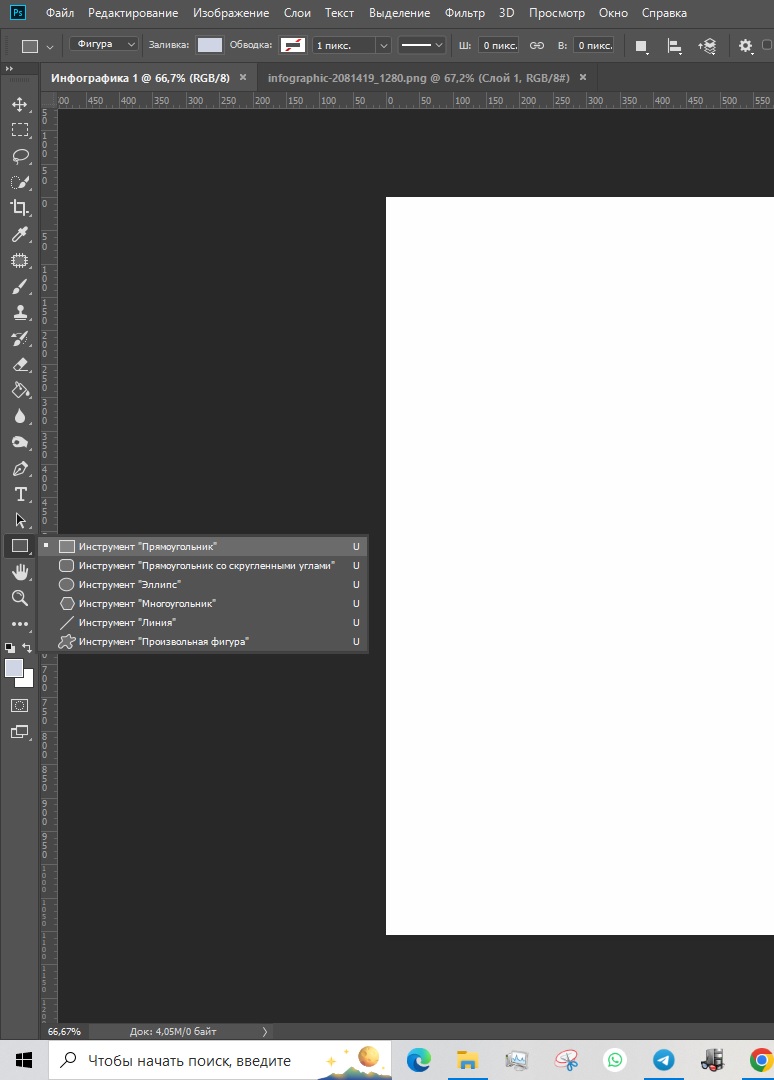
Task: Select the Clone Stamp tool
Action: (19, 312)
